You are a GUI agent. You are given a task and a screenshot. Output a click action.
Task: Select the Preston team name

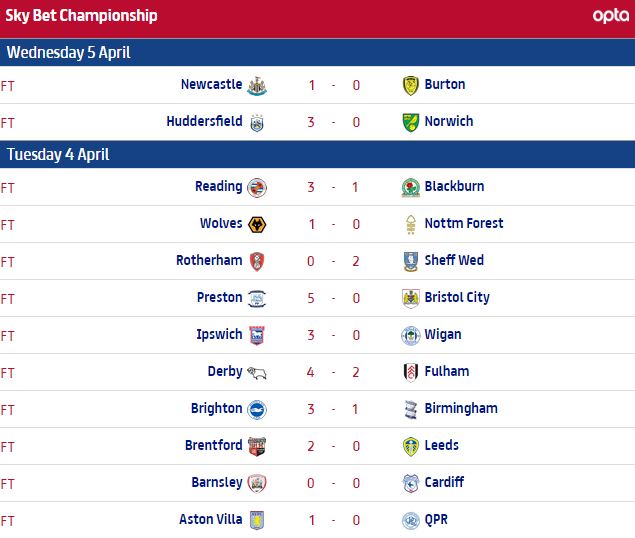(x=219, y=297)
